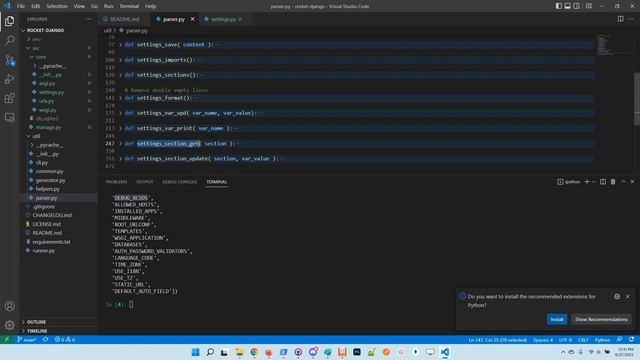The width and height of the screenshot is (640, 360).
Task: Open requirements.txt in the file tree
Action: coord(51,242)
